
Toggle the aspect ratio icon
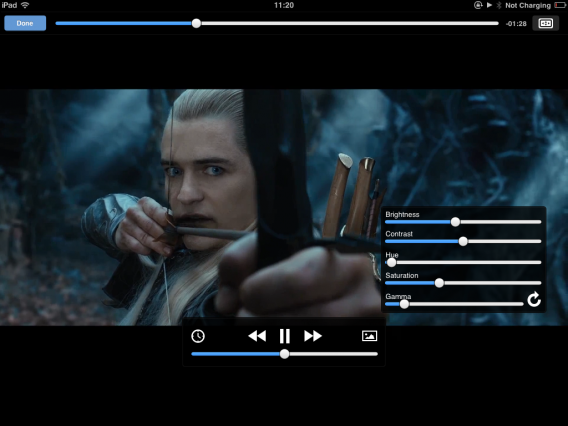pos(545,24)
